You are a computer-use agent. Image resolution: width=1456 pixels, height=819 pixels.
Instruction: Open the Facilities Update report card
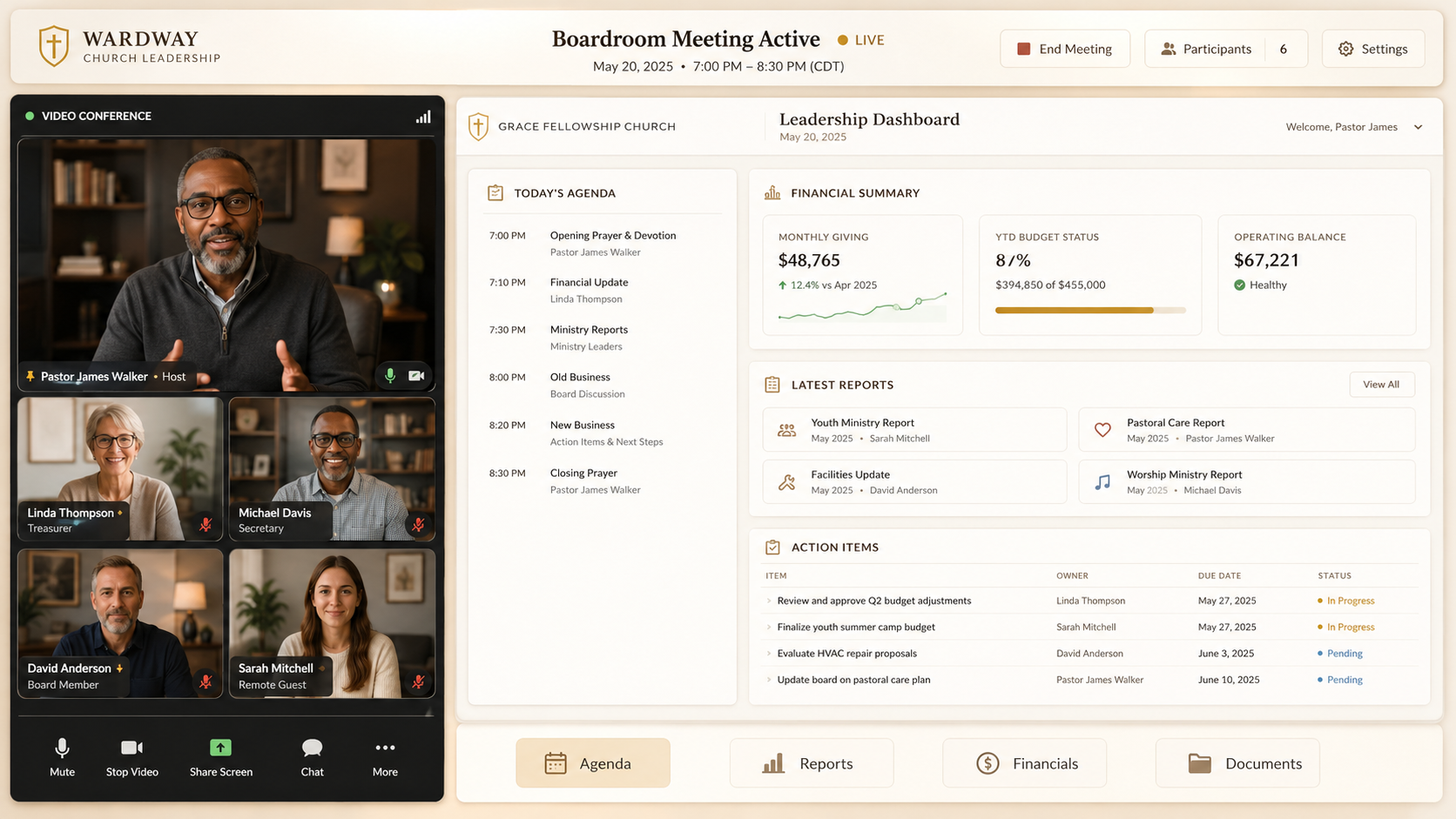tap(914, 482)
